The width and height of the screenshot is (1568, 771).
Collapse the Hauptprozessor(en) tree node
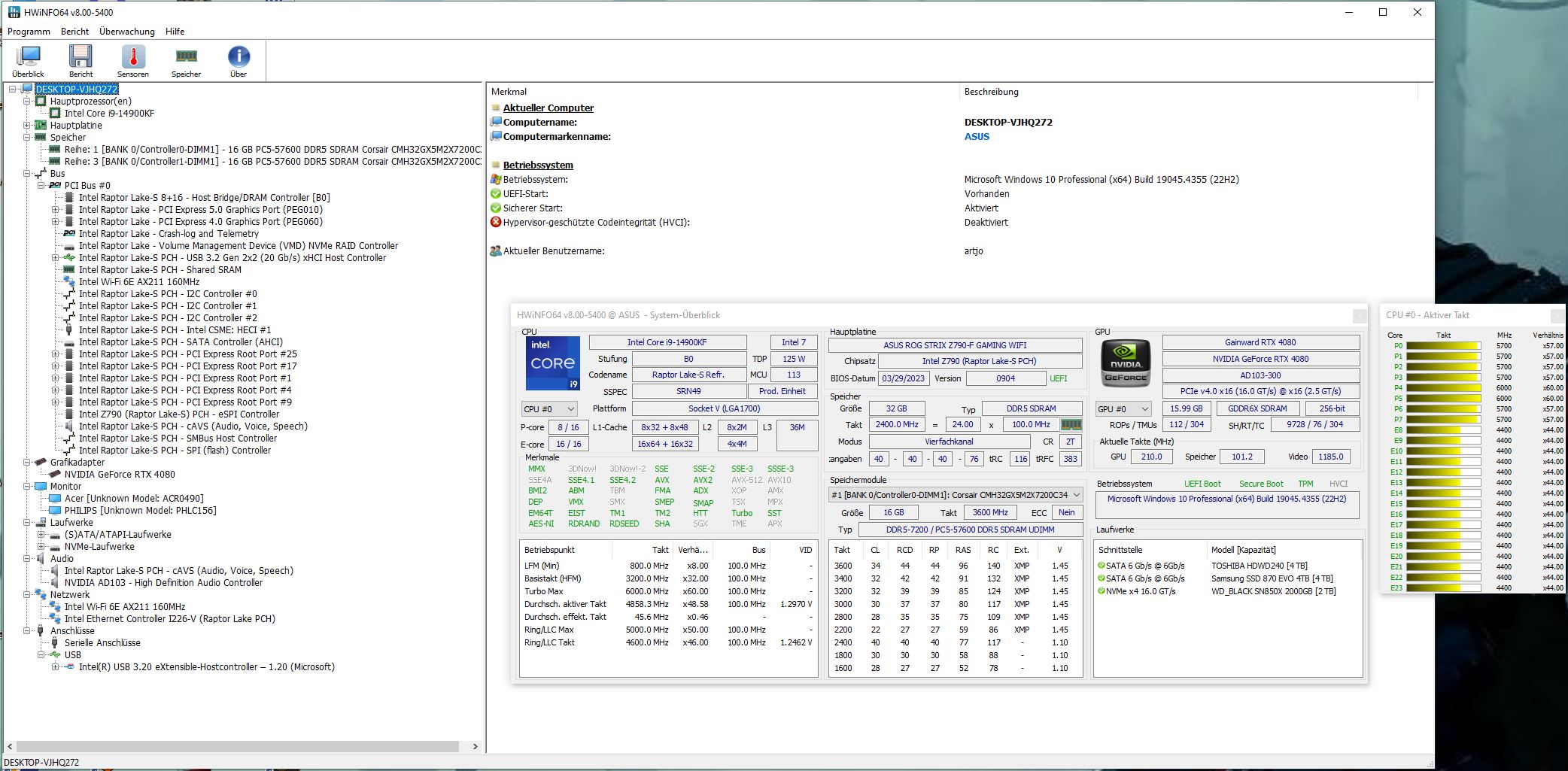27,102
